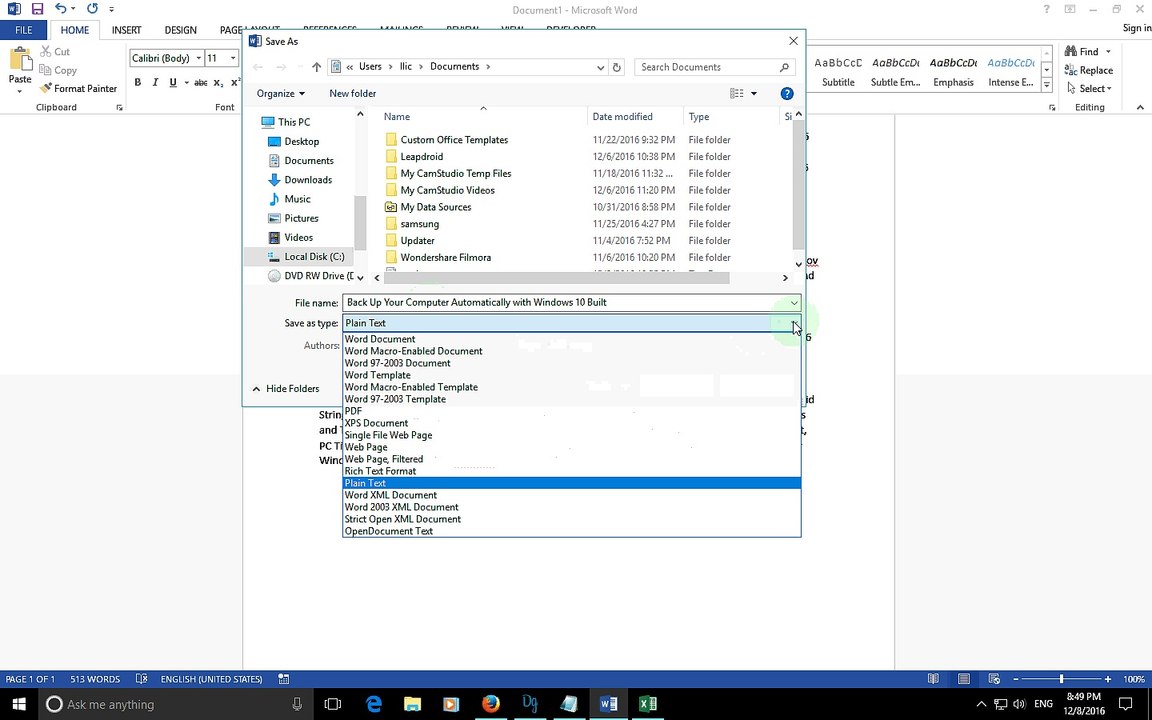Screen dimensions: 1152x720
Task: Select Music in navigation pane
Action: tap(289, 198)
